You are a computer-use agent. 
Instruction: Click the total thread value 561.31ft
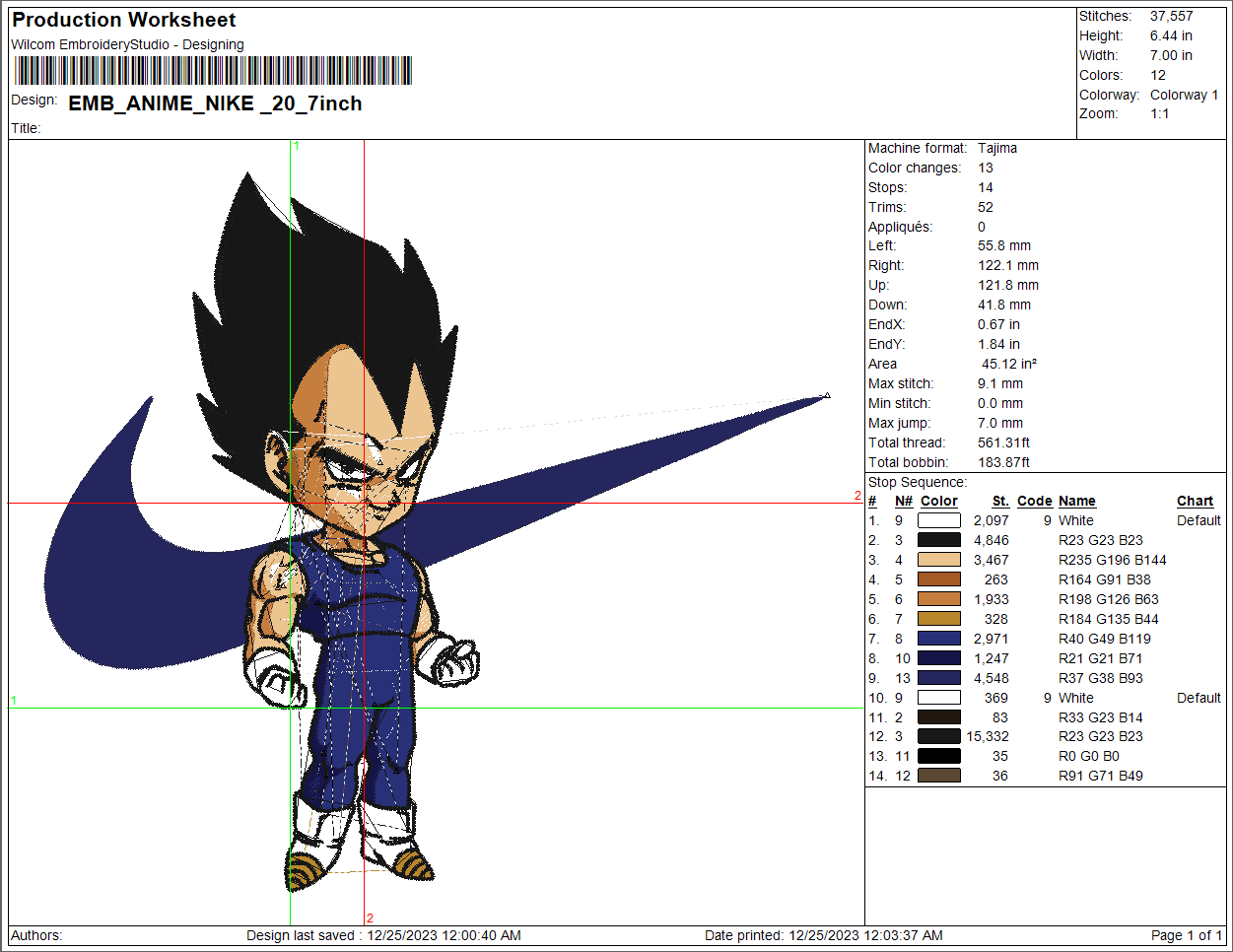tap(1003, 442)
